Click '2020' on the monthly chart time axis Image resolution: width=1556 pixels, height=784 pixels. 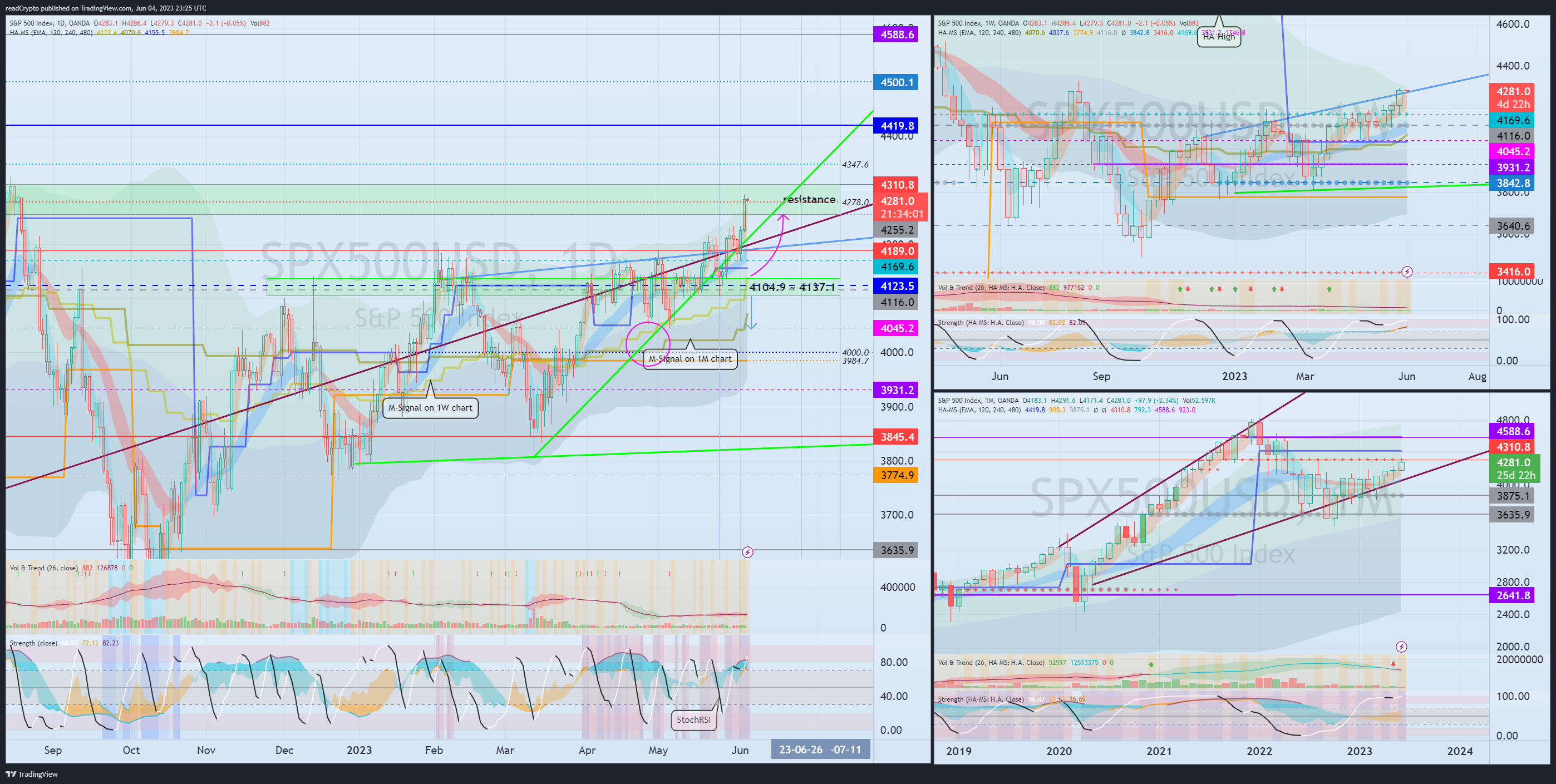pos(1059,751)
